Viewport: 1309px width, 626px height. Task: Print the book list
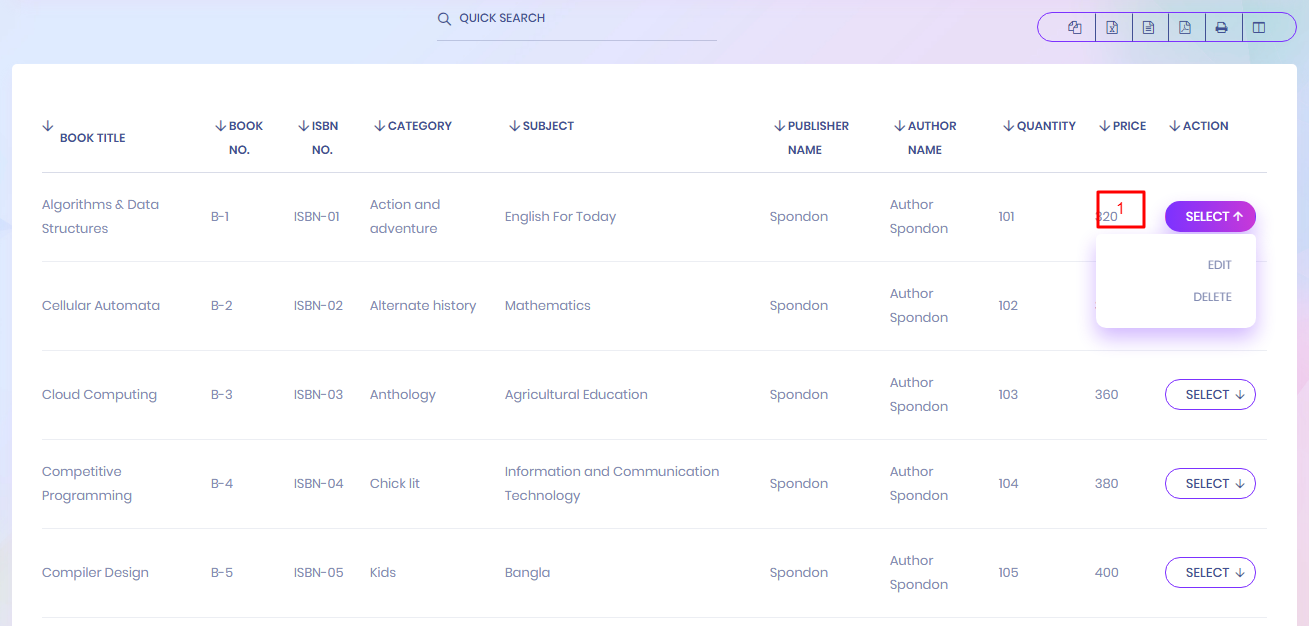[x=1221, y=28]
